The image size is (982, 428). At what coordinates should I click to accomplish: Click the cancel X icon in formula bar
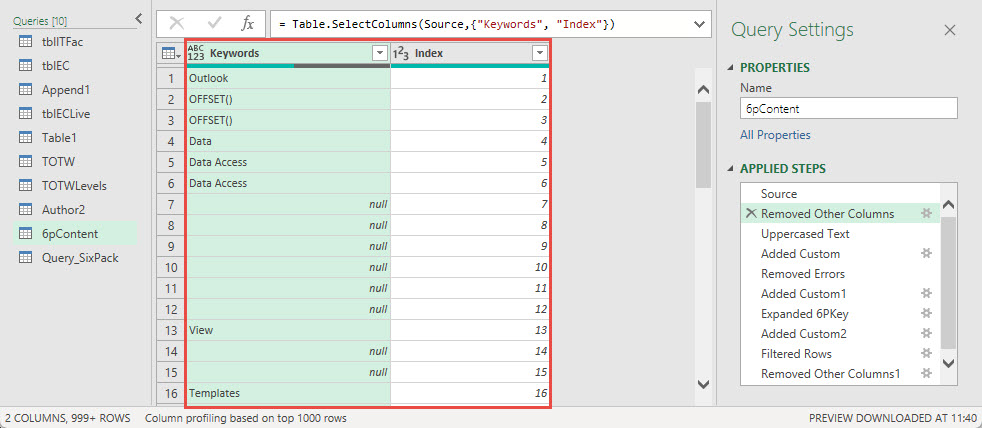tap(177, 23)
